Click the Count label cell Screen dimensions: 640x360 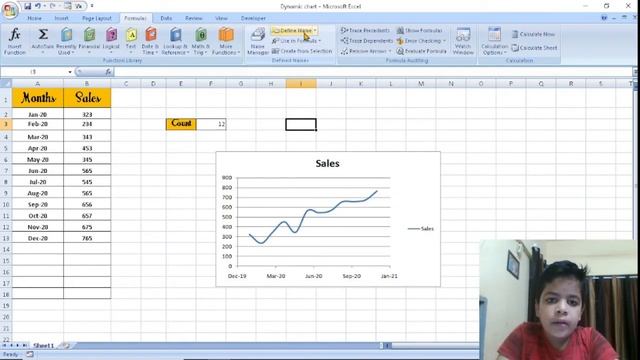pos(181,124)
